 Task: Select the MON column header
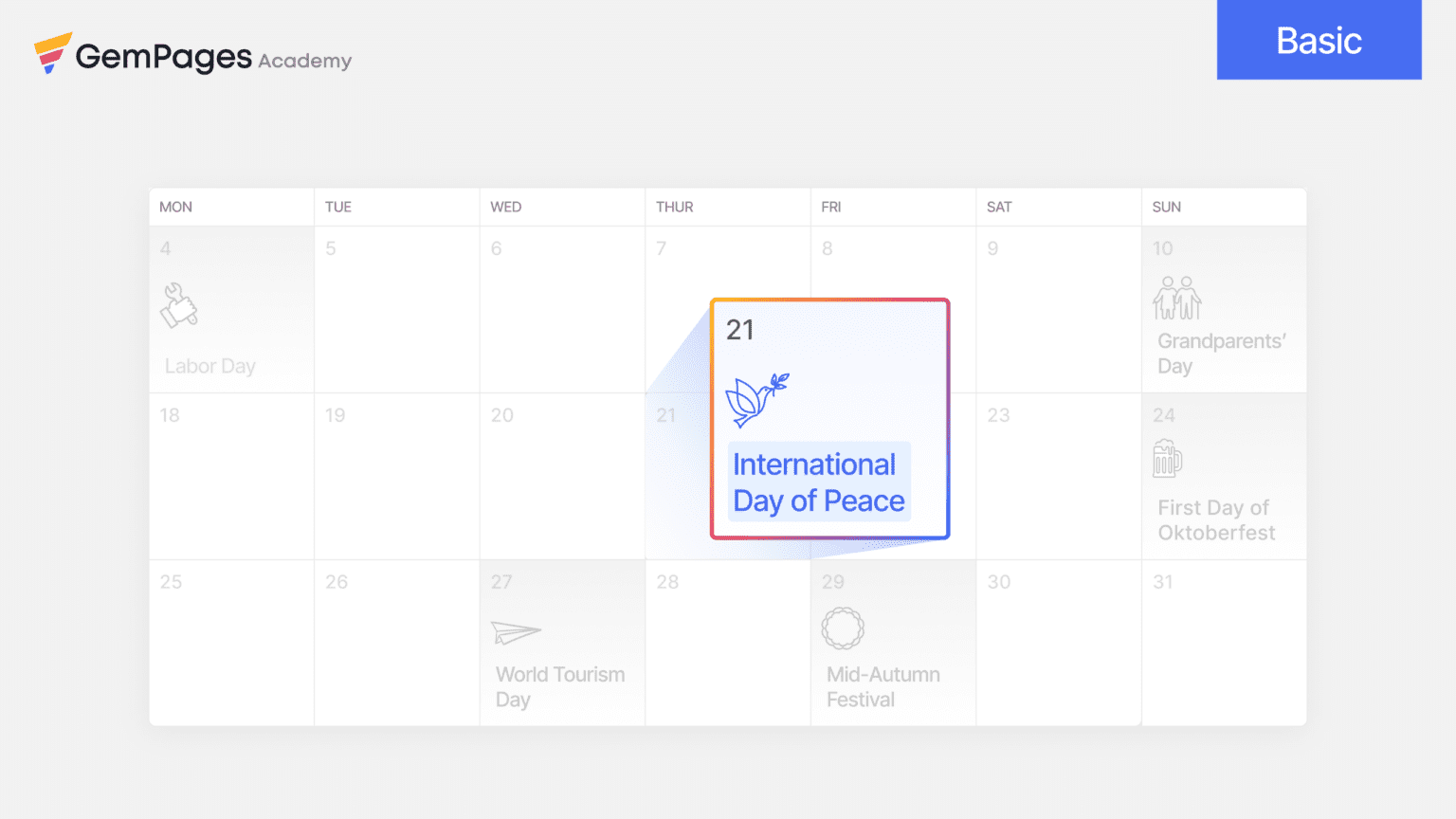pyautogui.click(x=175, y=207)
